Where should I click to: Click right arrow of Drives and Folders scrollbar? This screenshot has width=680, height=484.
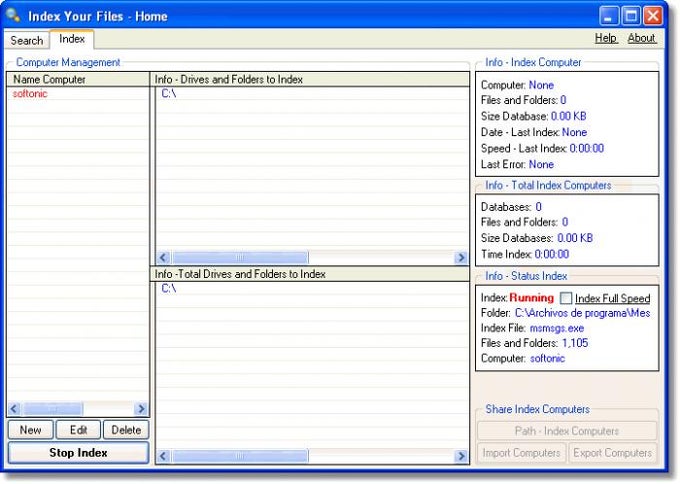point(461,258)
